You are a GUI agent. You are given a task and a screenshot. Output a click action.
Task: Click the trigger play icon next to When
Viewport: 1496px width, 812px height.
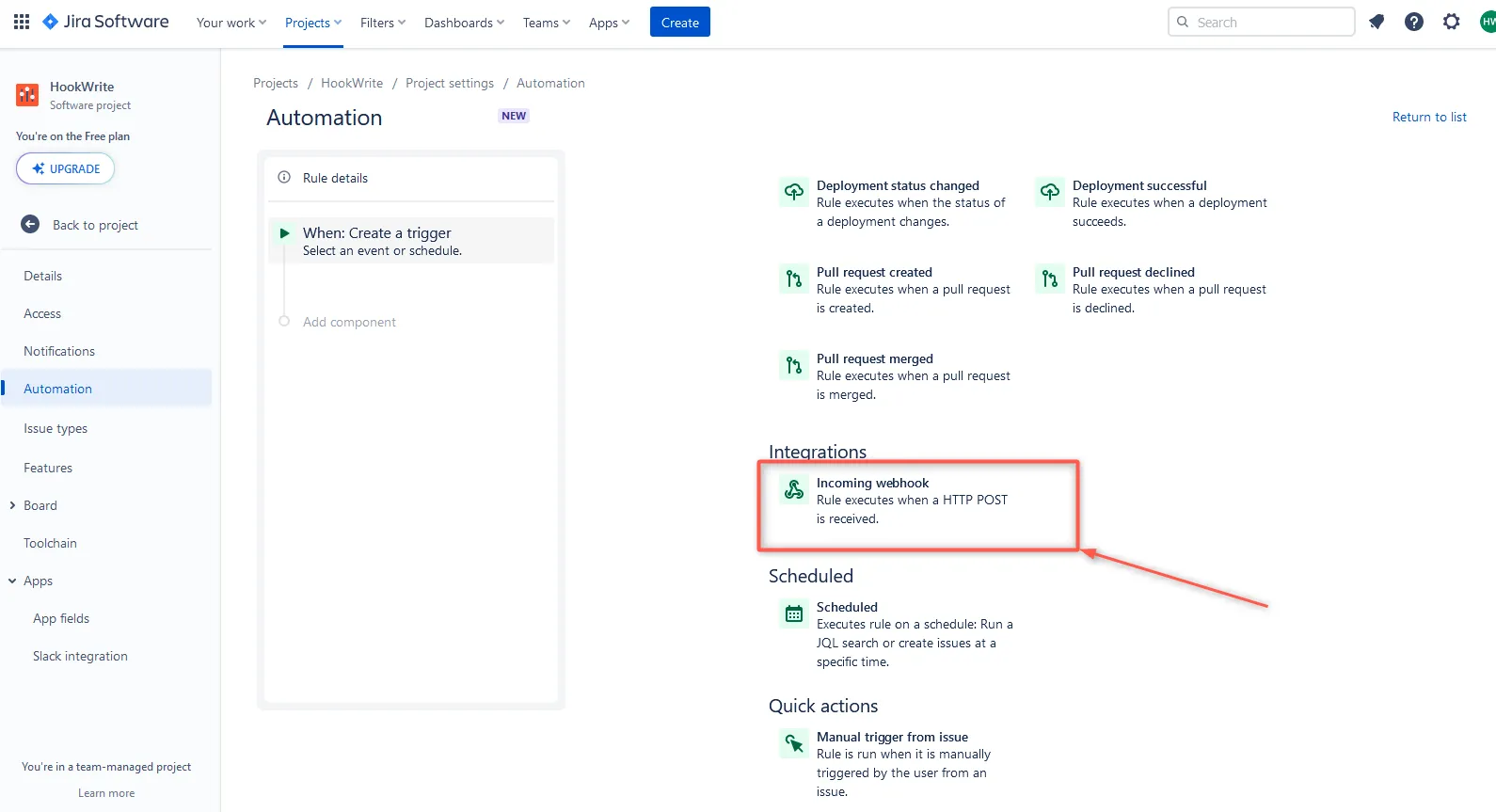(284, 233)
